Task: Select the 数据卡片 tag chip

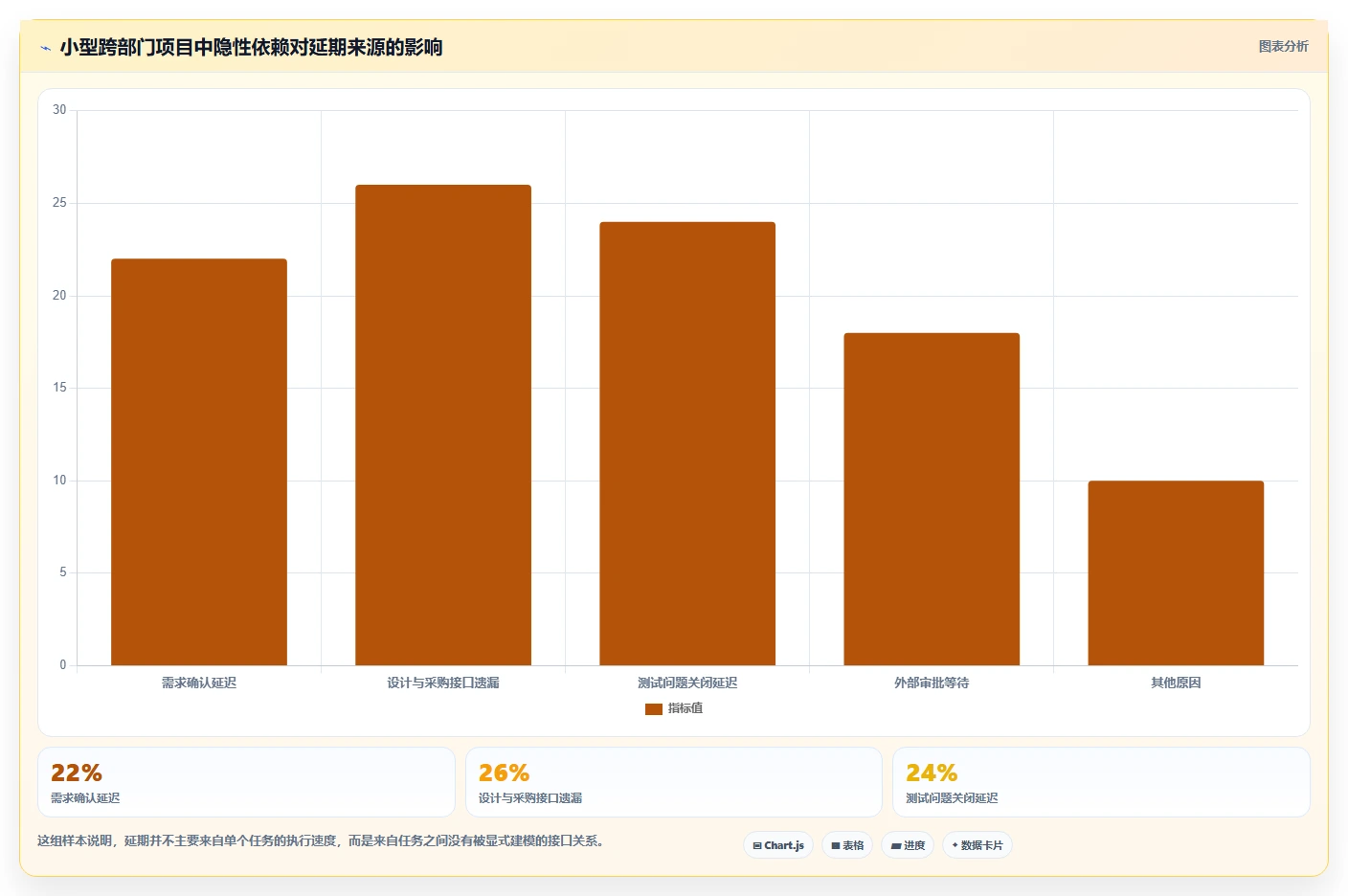Action: click(x=977, y=845)
